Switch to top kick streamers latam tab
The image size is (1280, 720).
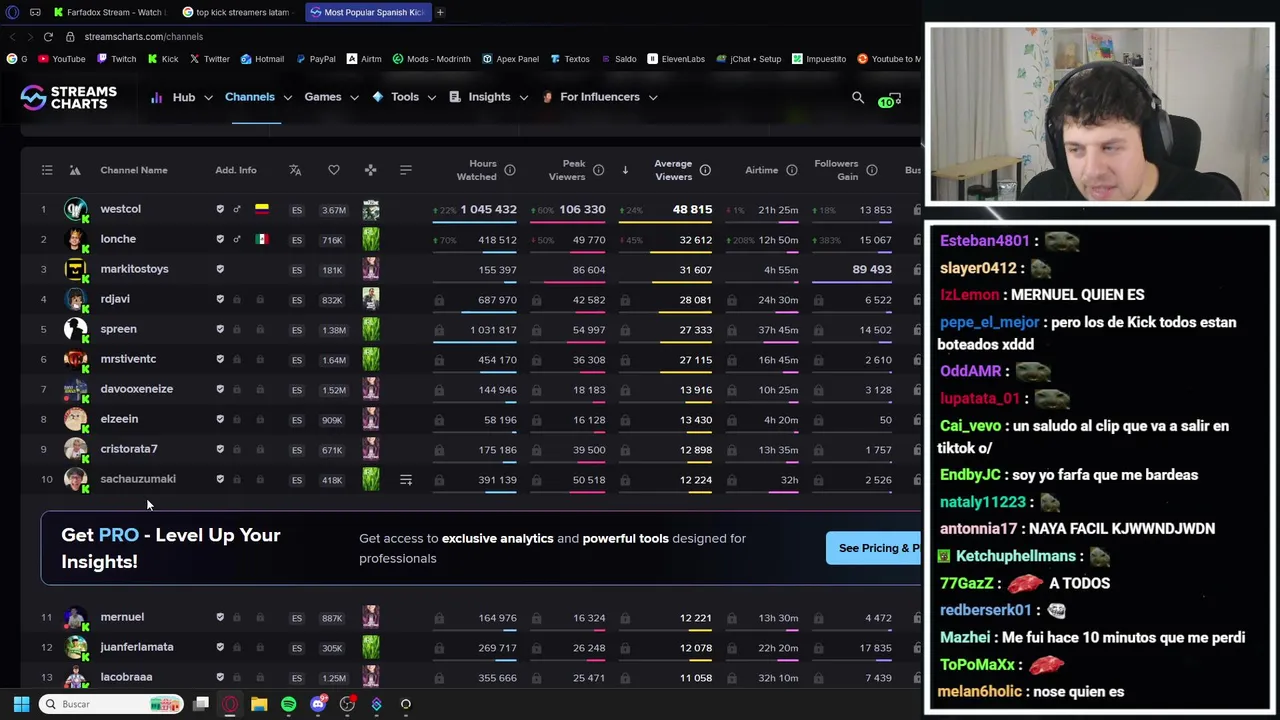pyautogui.click(x=236, y=12)
